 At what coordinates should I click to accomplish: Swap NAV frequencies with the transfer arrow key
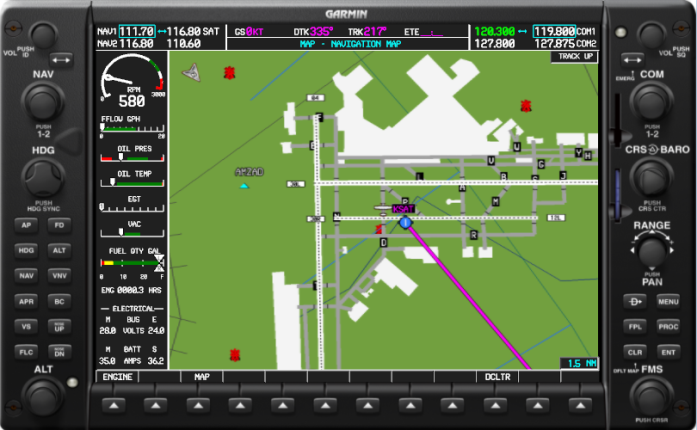tap(61, 61)
